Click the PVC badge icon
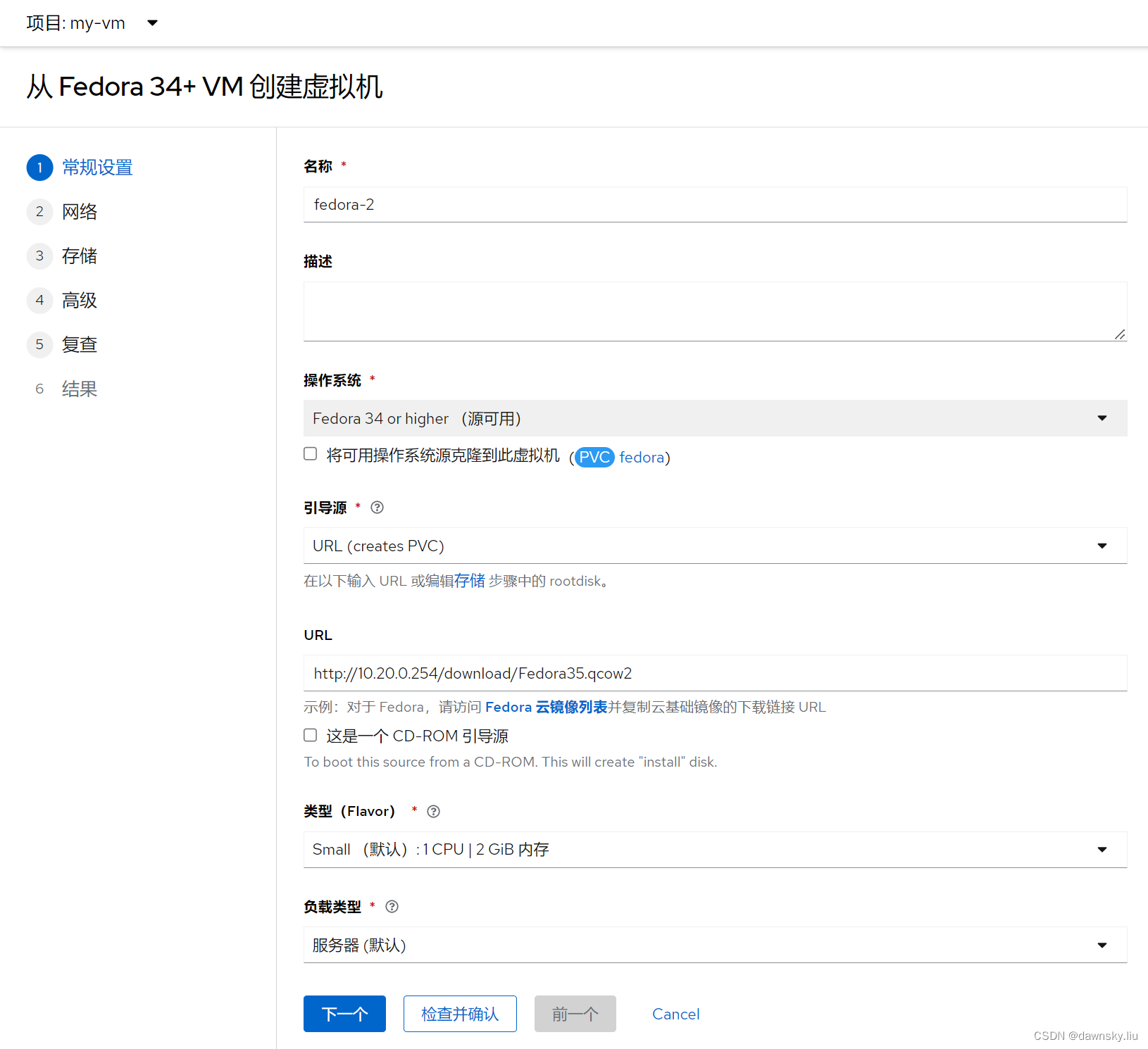 [x=594, y=458]
